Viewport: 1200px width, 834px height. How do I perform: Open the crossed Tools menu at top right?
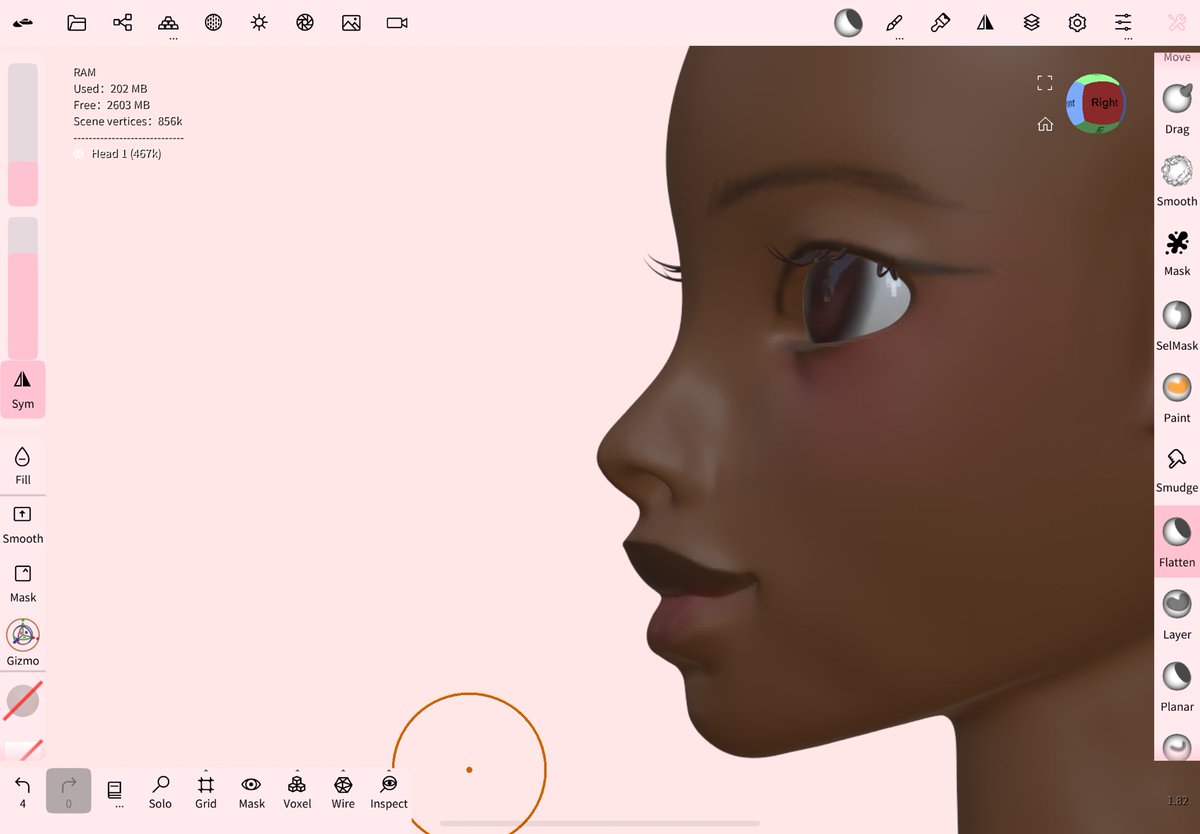(1176, 22)
